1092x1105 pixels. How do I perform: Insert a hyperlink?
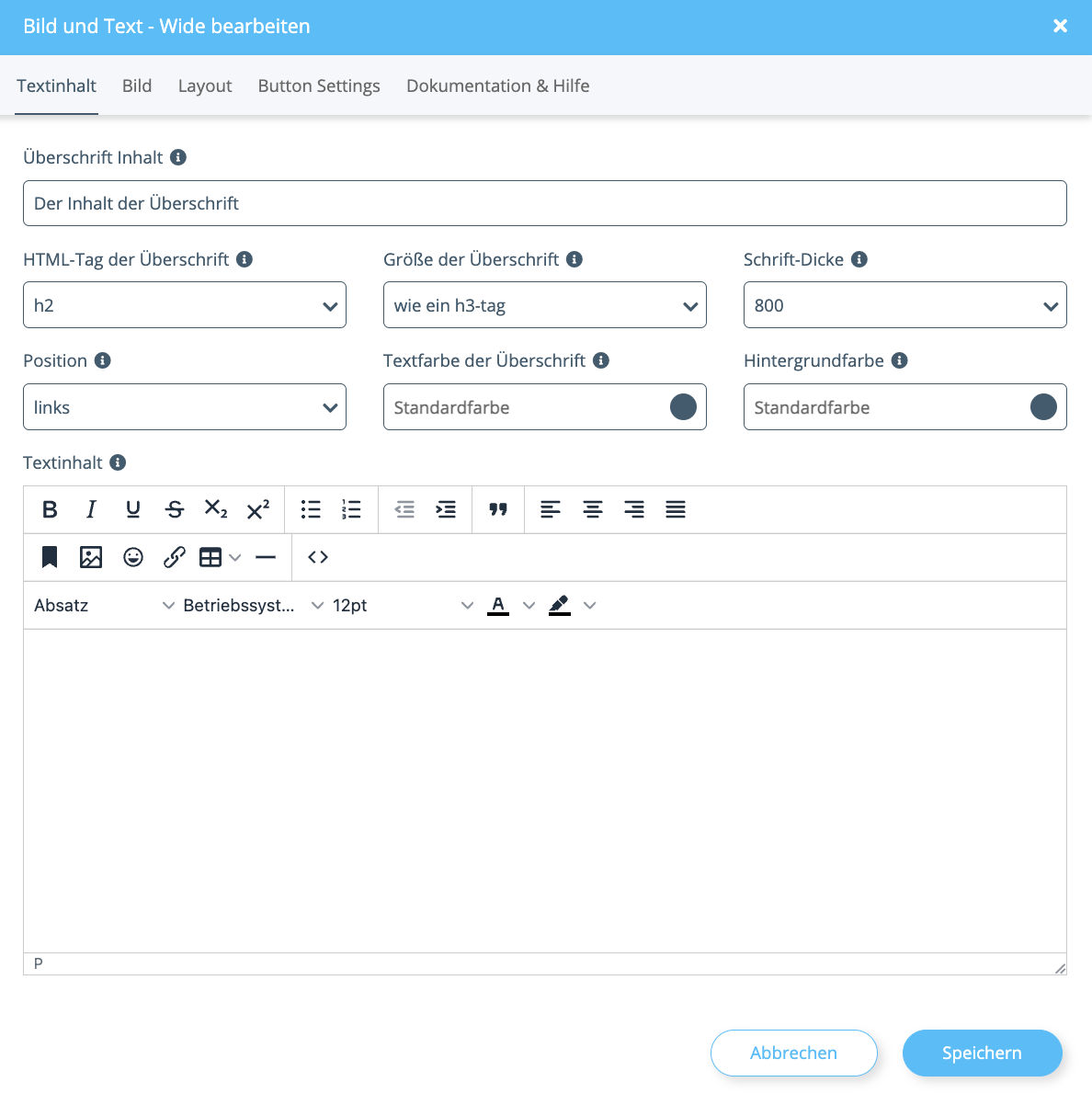click(x=175, y=557)
